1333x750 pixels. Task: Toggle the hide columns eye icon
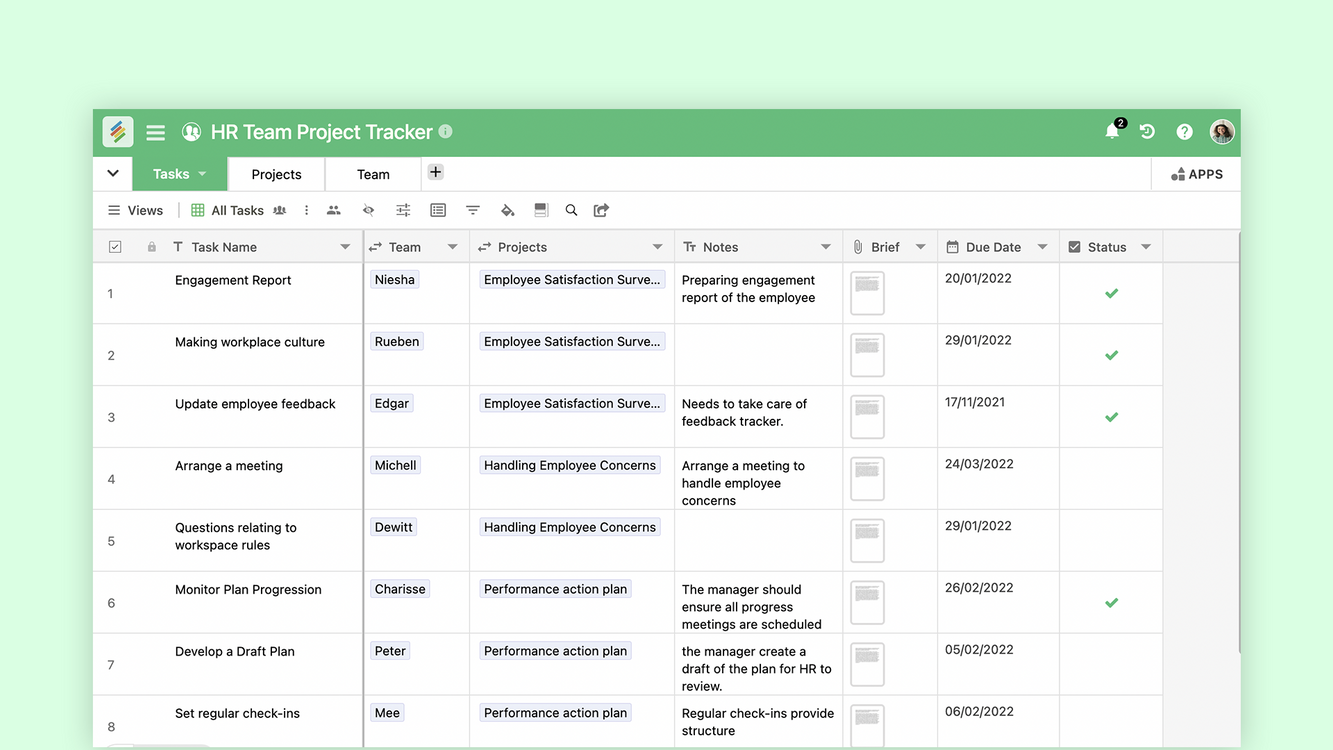click(368, 210)
